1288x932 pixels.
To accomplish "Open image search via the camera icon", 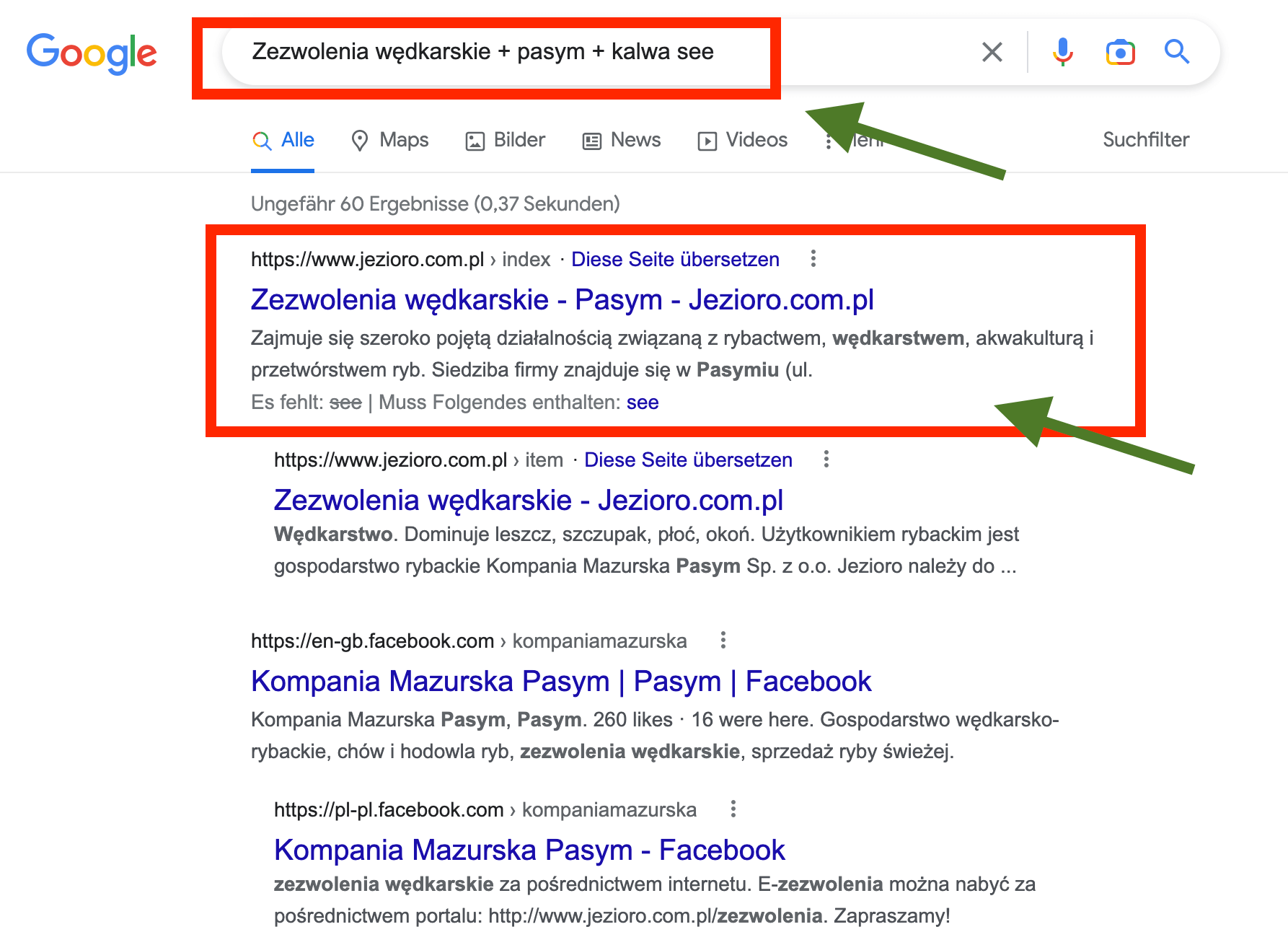I will point(1120,52).
